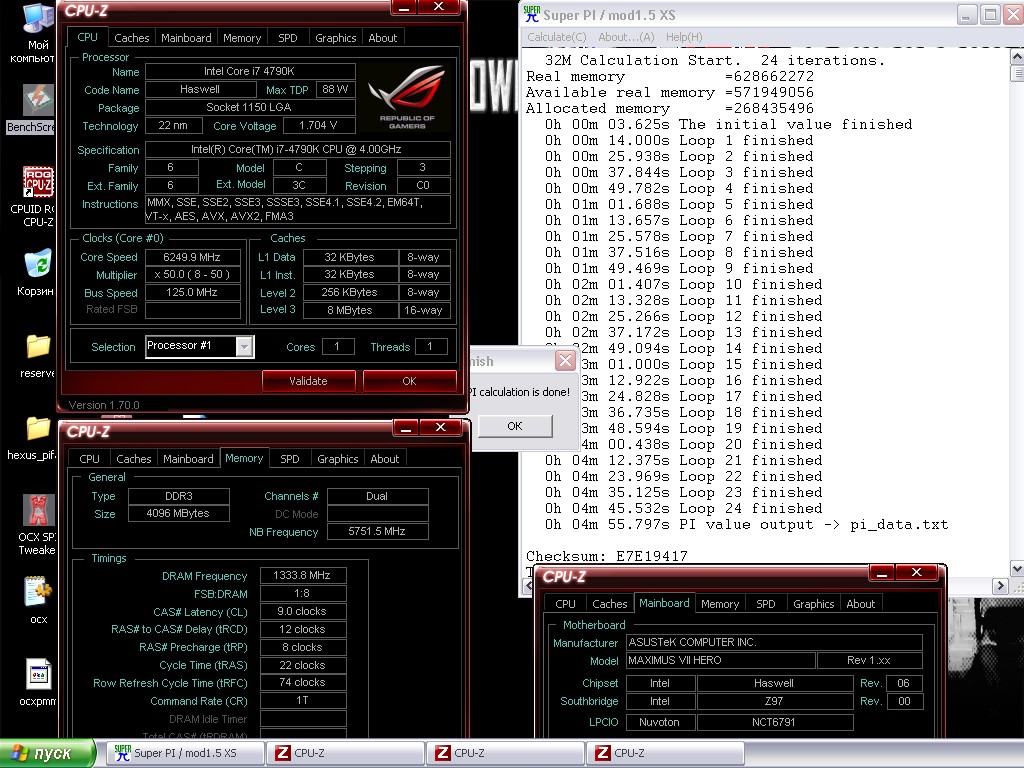
Task: Confirm the PI calculation done dialog with OK
Action: (515, 426)
